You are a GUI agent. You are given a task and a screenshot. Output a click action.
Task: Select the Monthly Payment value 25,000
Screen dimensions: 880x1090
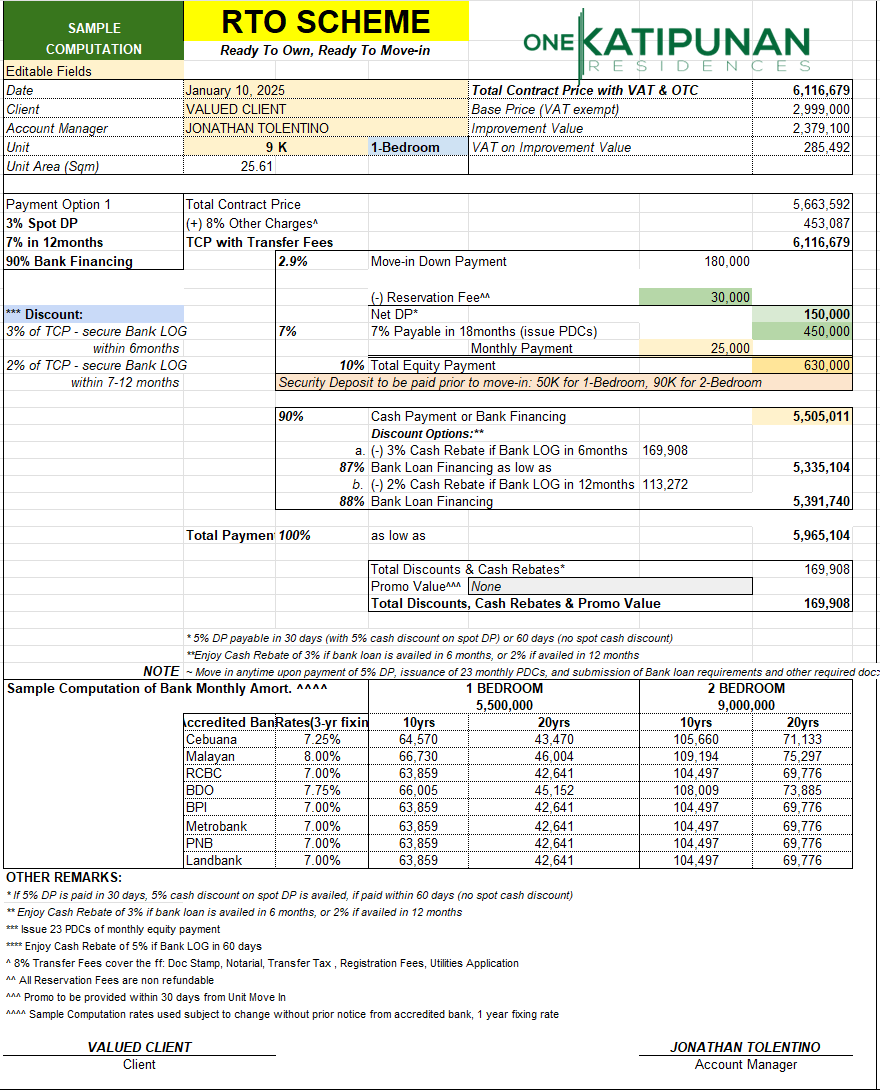click(695, 348)
